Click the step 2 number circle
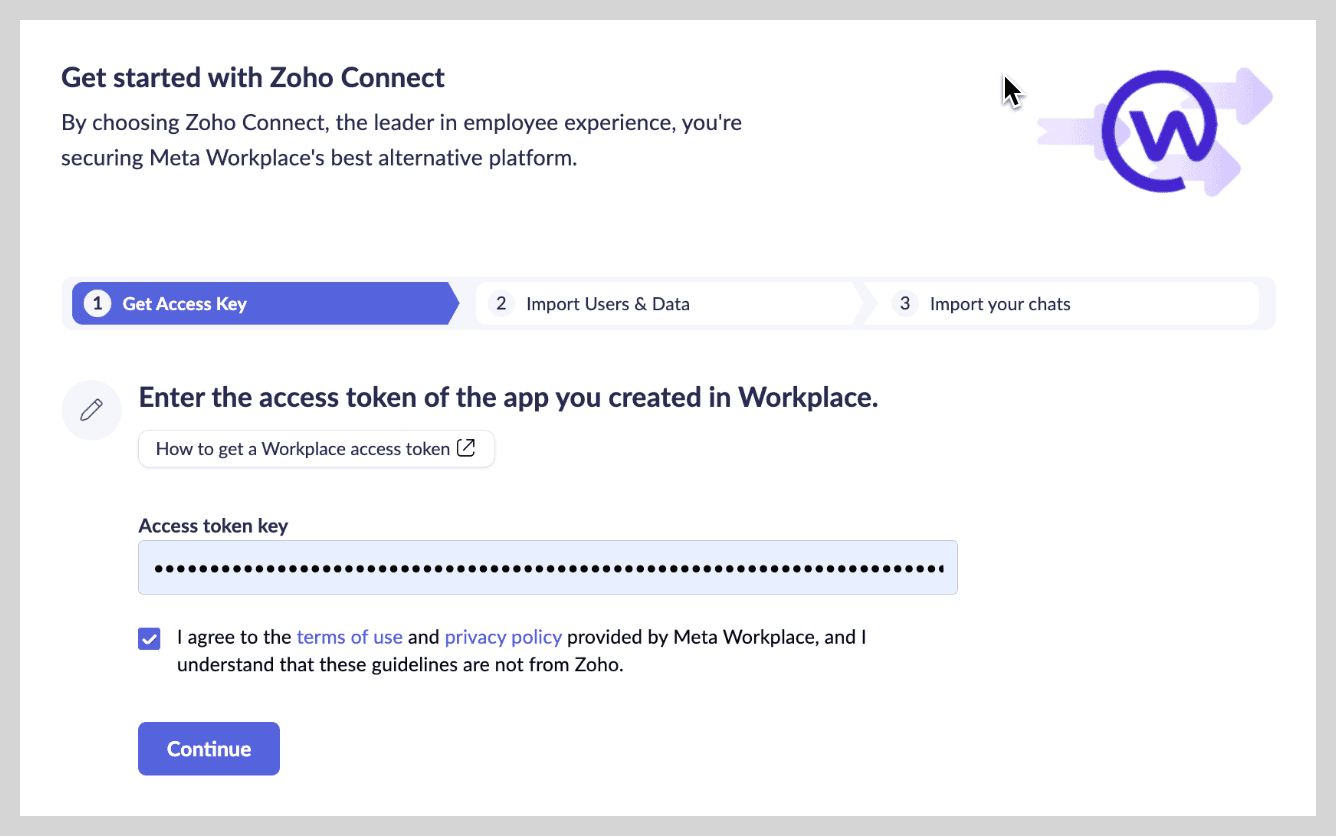Image resolution: width=1336 pixels, height=836 pixels. tap(501, 304)
